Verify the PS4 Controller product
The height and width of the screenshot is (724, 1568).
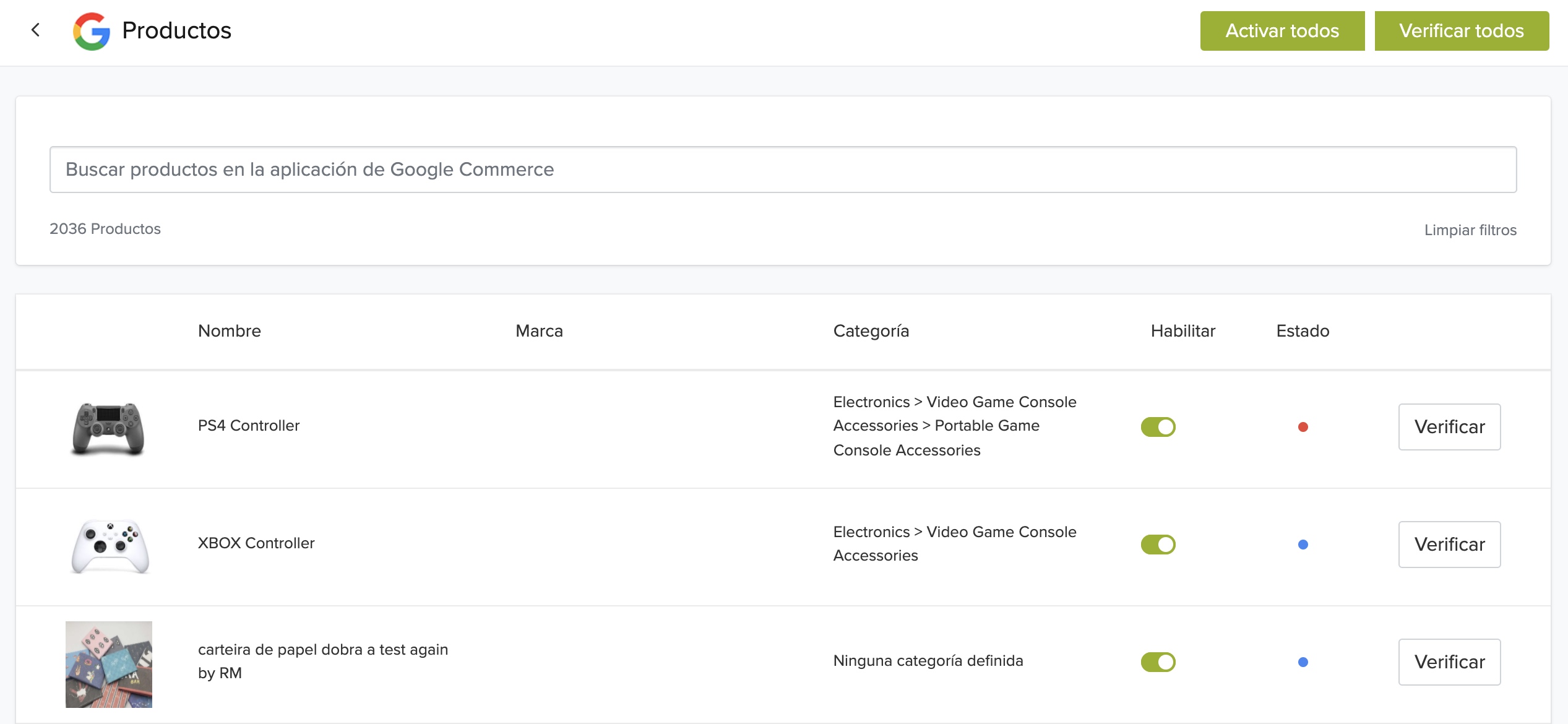click(x=1449, y=427)
